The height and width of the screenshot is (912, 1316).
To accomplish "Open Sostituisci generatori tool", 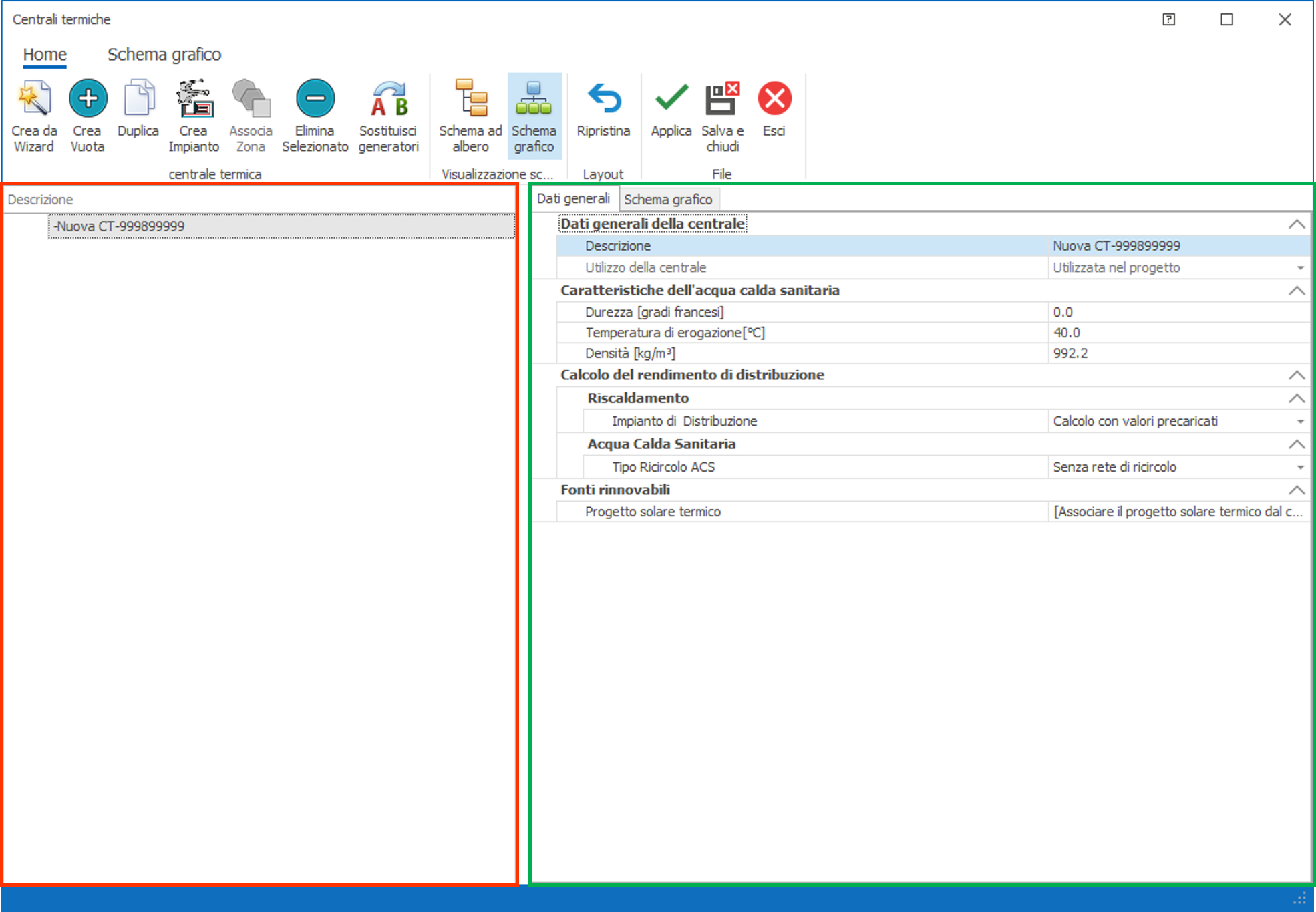I will click(388, 100).
